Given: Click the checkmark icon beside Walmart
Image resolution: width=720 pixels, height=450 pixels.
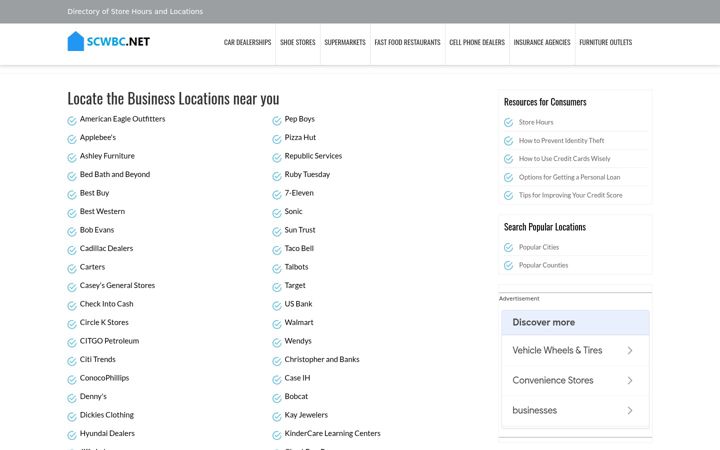Looking at the screenshot, I should tap(276, 324).
